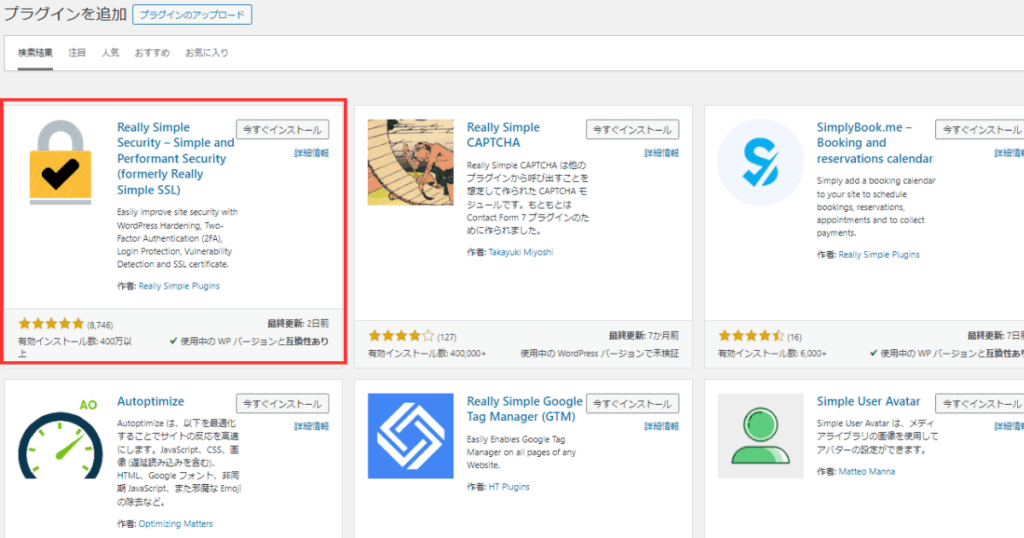Click the Really Simple Google Tag Manager icon

(410, 436)
